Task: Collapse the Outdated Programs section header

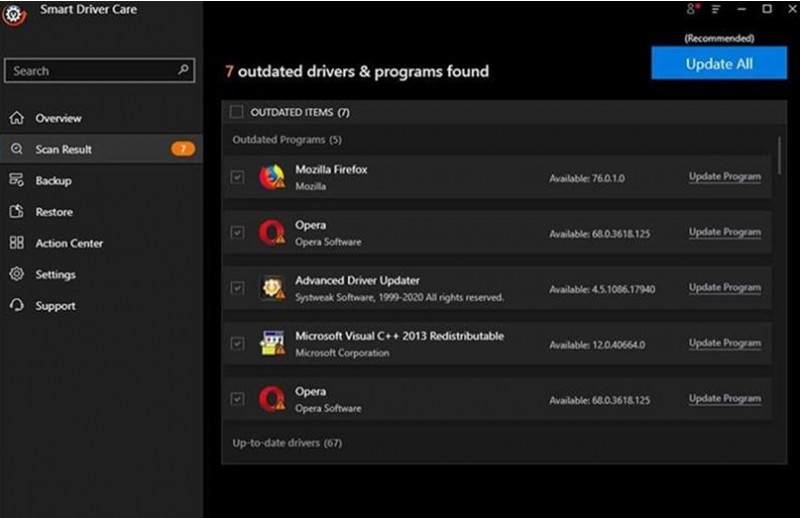Action: tap(286, 140)
